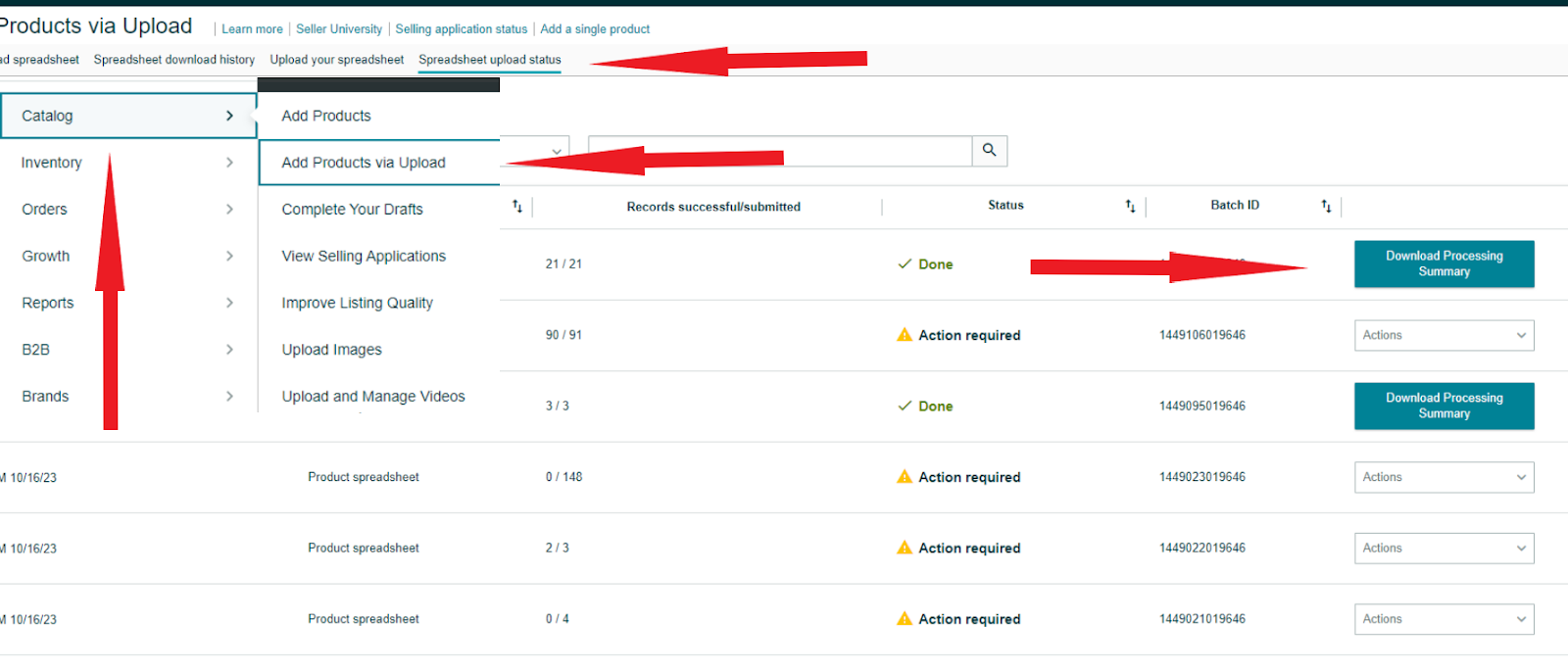1568x670 pixels.
Task: Choose Upload and Manage Videos
Action: 373,397
